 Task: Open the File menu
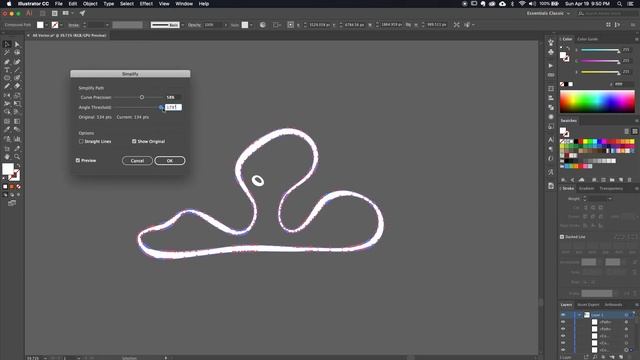coord(59,4)
